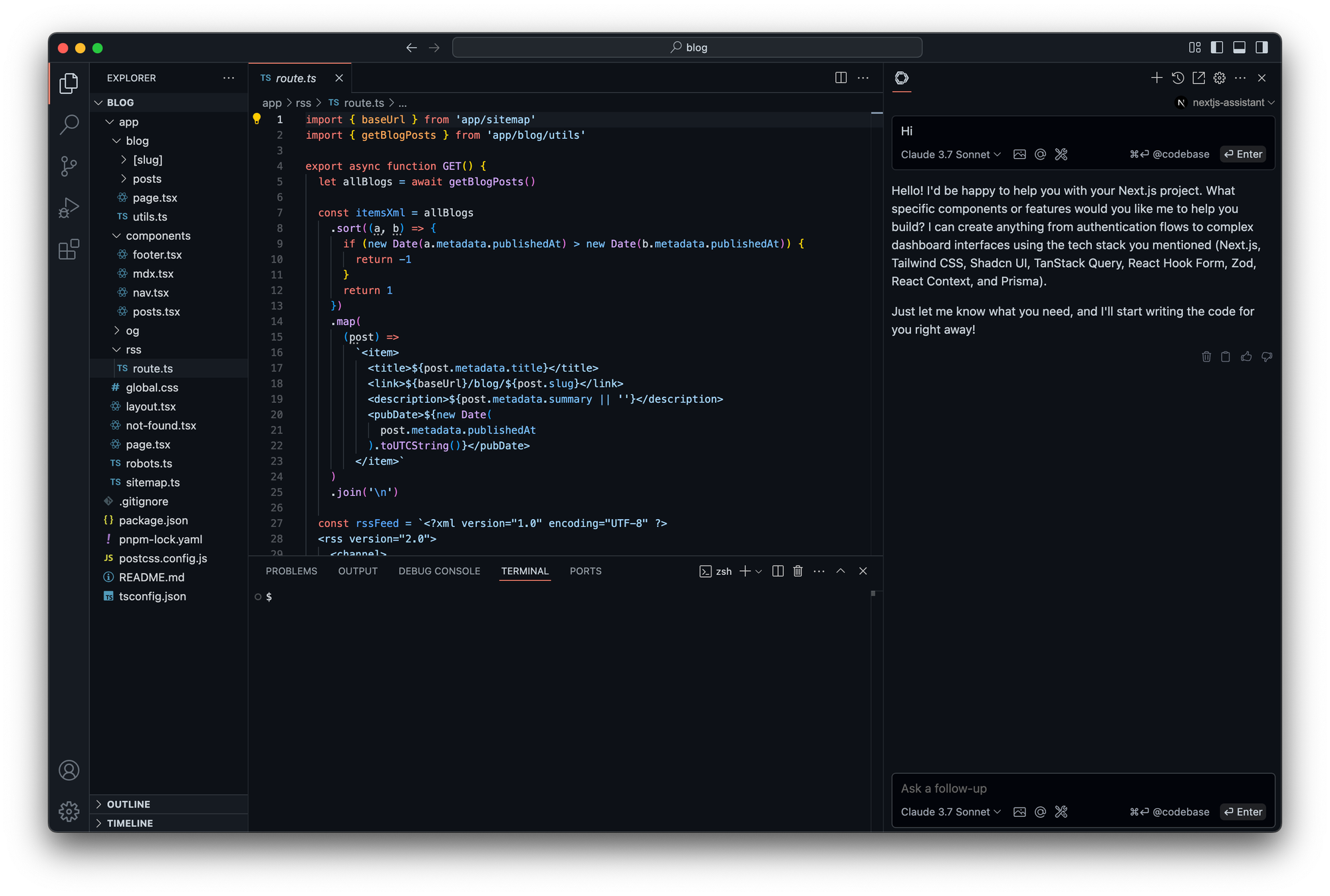Collapse the components folder
This screenshot has width=1330, height=896.
(158, 236)
